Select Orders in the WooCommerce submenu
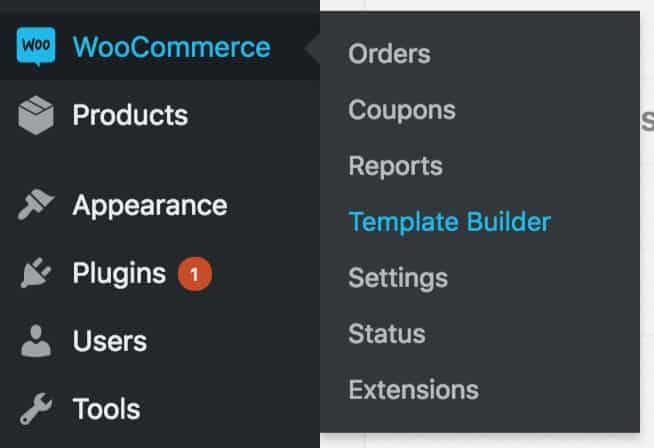The width and height of the screenshot is (654, 448). coord(389,54)
